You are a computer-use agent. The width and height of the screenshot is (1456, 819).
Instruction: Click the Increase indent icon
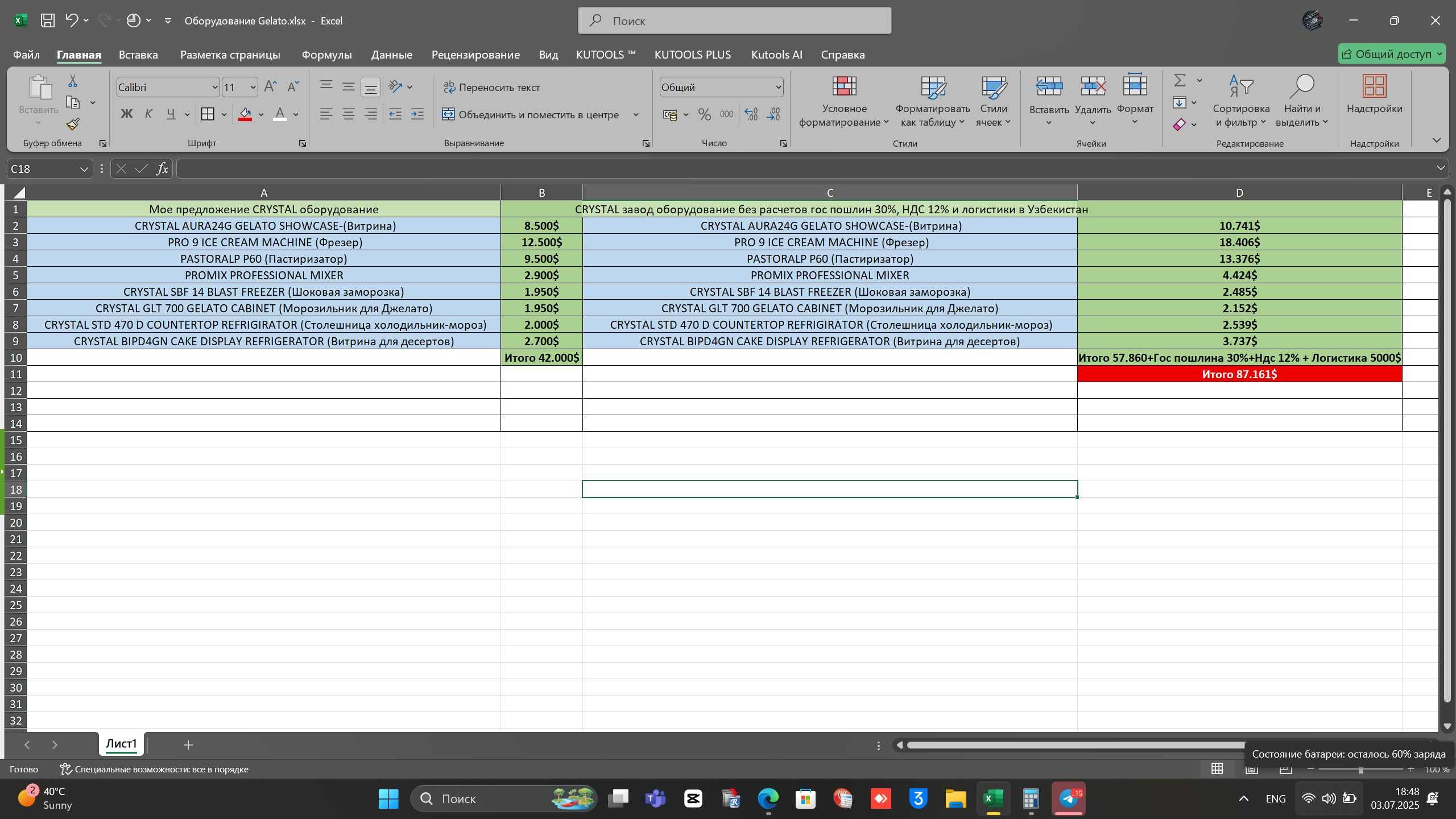click(x=417, y=114)
